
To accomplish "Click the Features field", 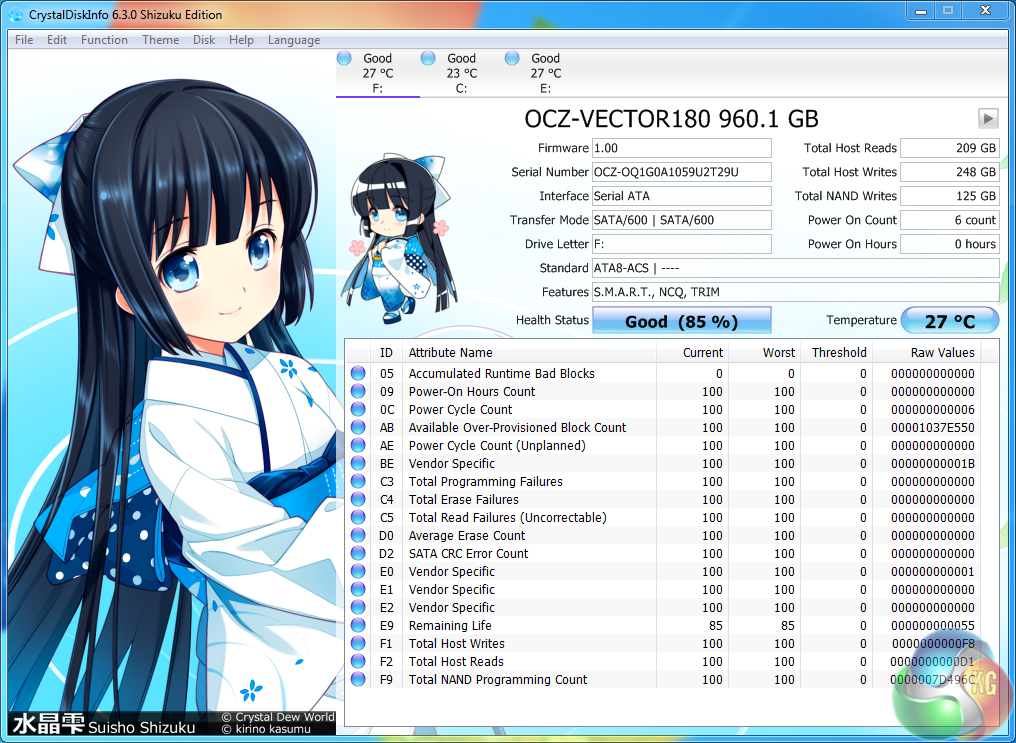I will (x=796, y=291).
